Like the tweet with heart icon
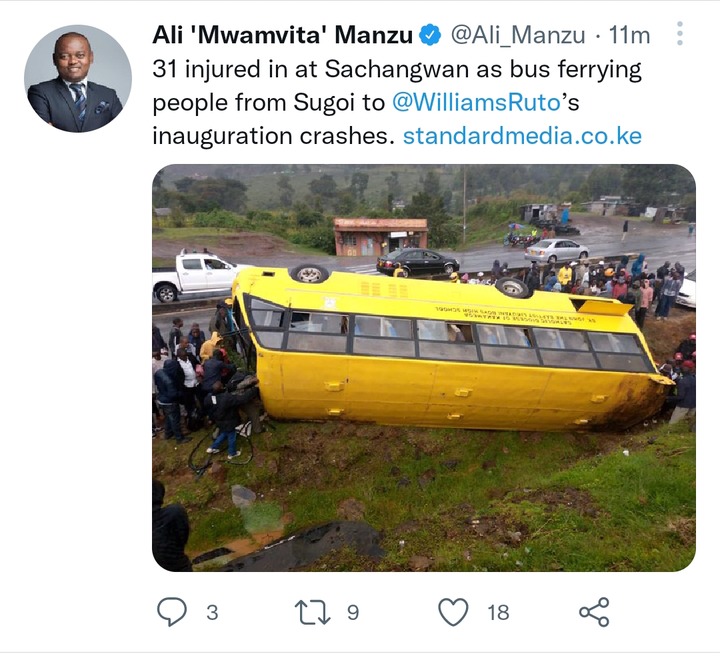 [x=454, y=612]
